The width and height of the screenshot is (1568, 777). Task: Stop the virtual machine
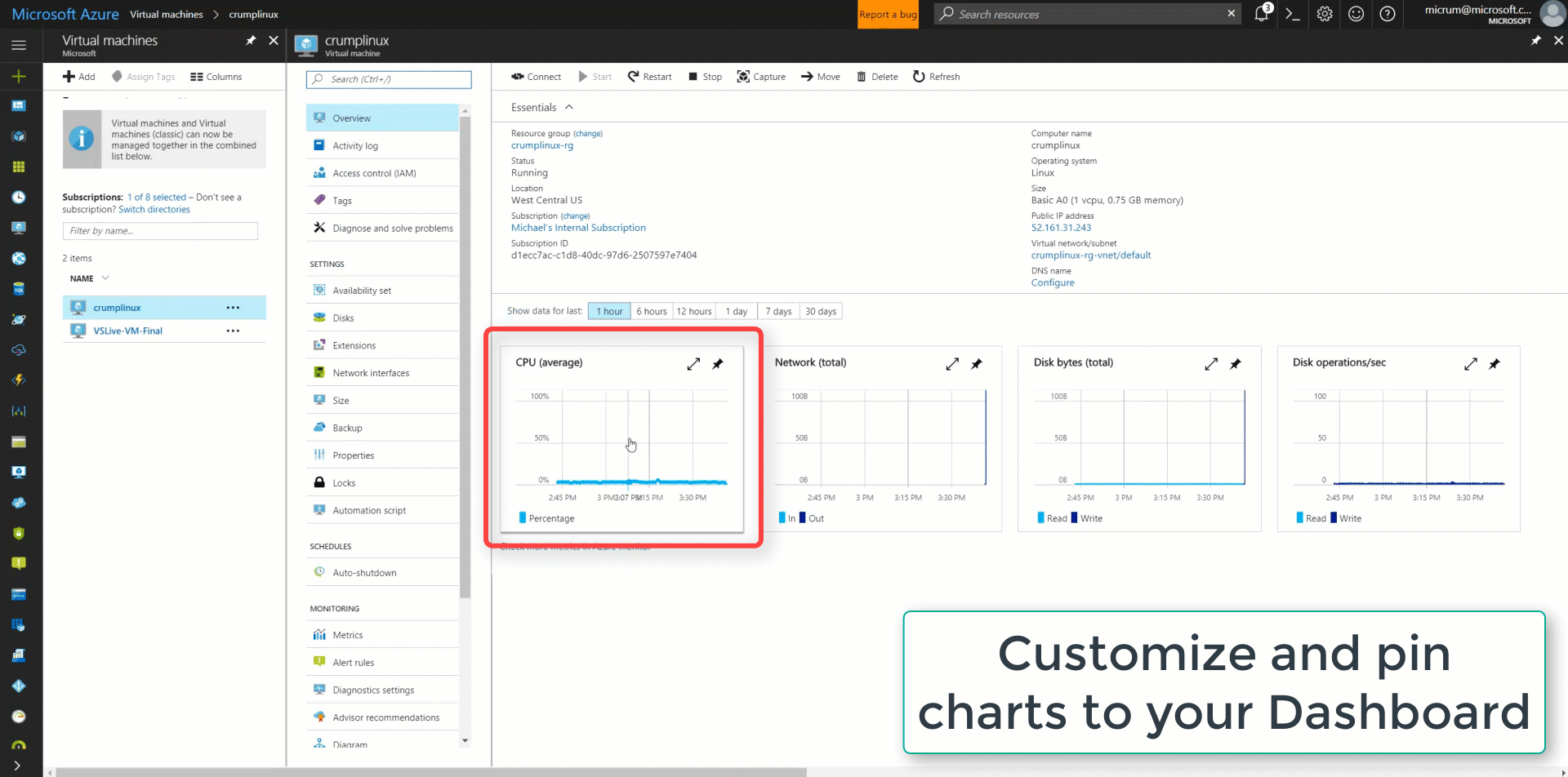click(x=706, y=77)
